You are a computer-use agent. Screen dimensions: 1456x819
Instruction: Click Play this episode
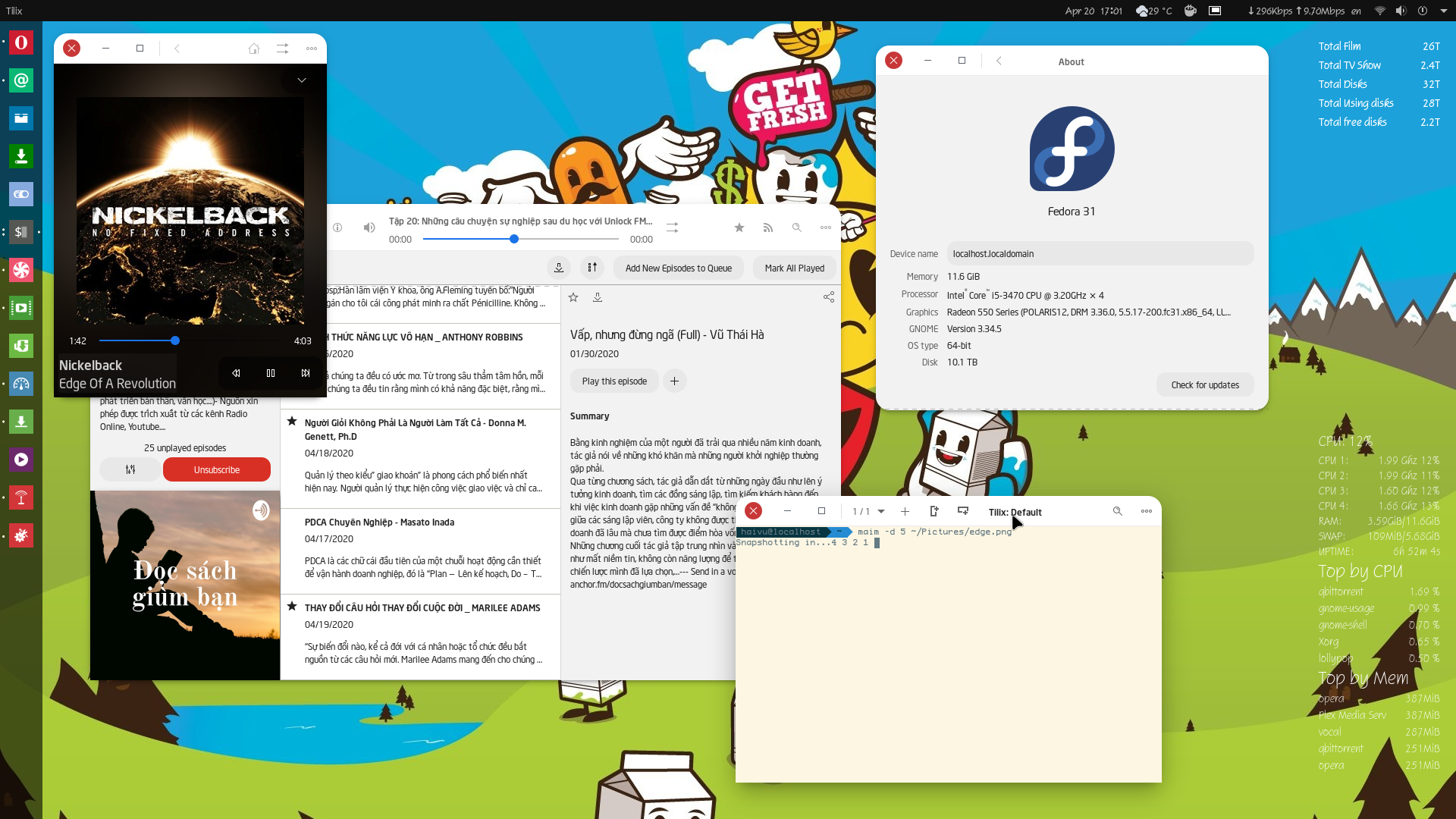pos(614,381)
